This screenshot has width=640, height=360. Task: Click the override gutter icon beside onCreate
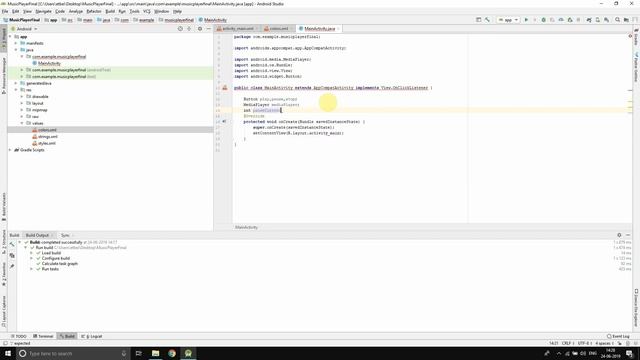click(224, 121)
